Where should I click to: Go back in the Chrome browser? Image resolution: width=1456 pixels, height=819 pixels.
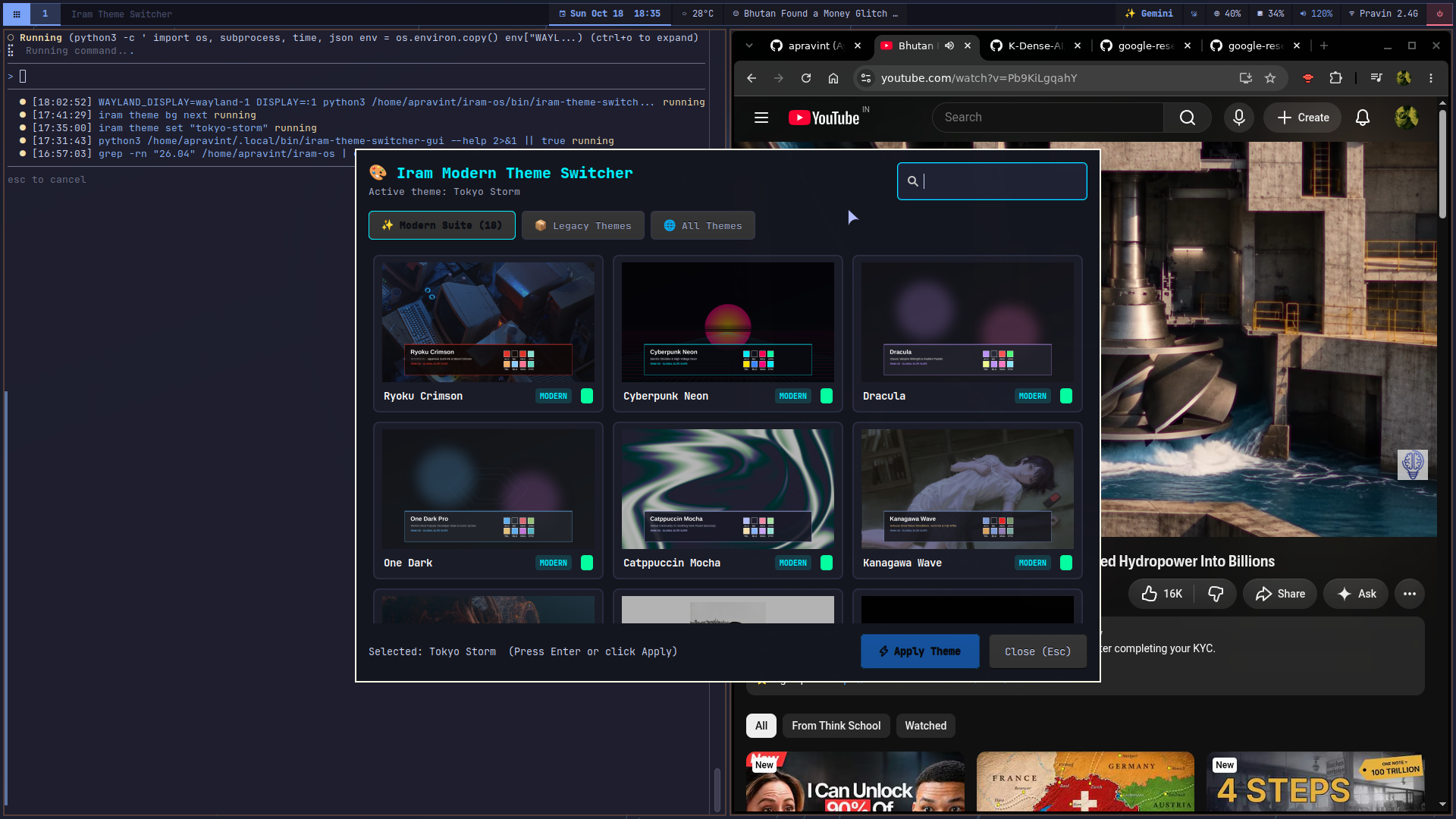click(x=752, y=78)
